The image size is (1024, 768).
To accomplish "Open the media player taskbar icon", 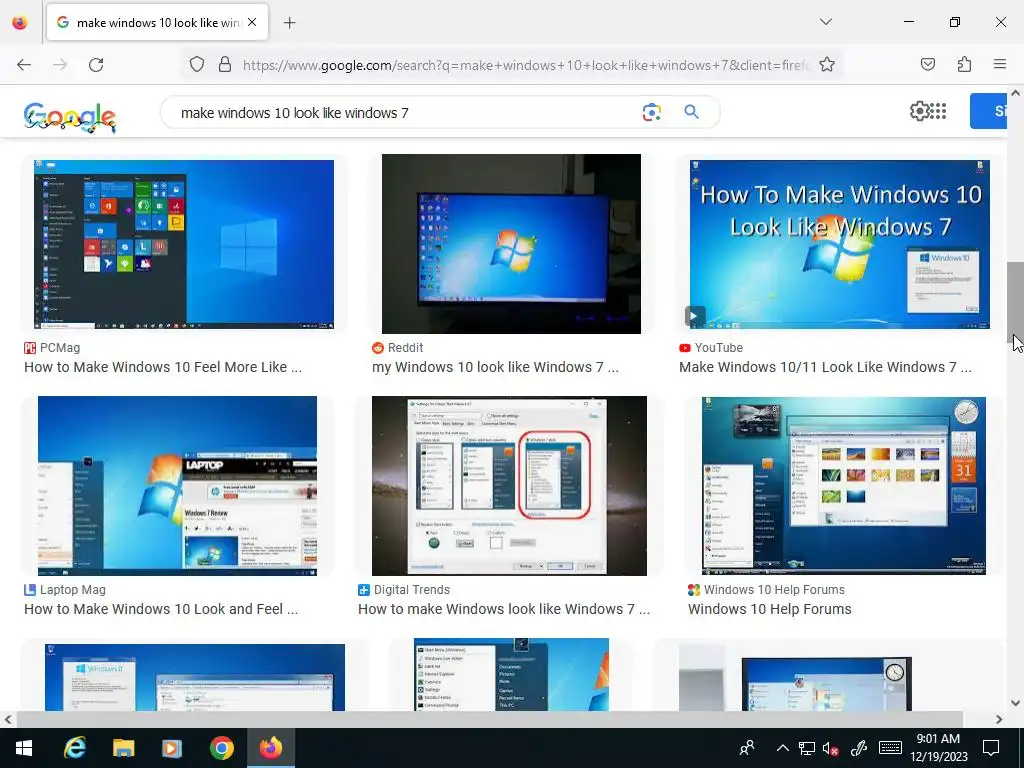I will (172, 748).
